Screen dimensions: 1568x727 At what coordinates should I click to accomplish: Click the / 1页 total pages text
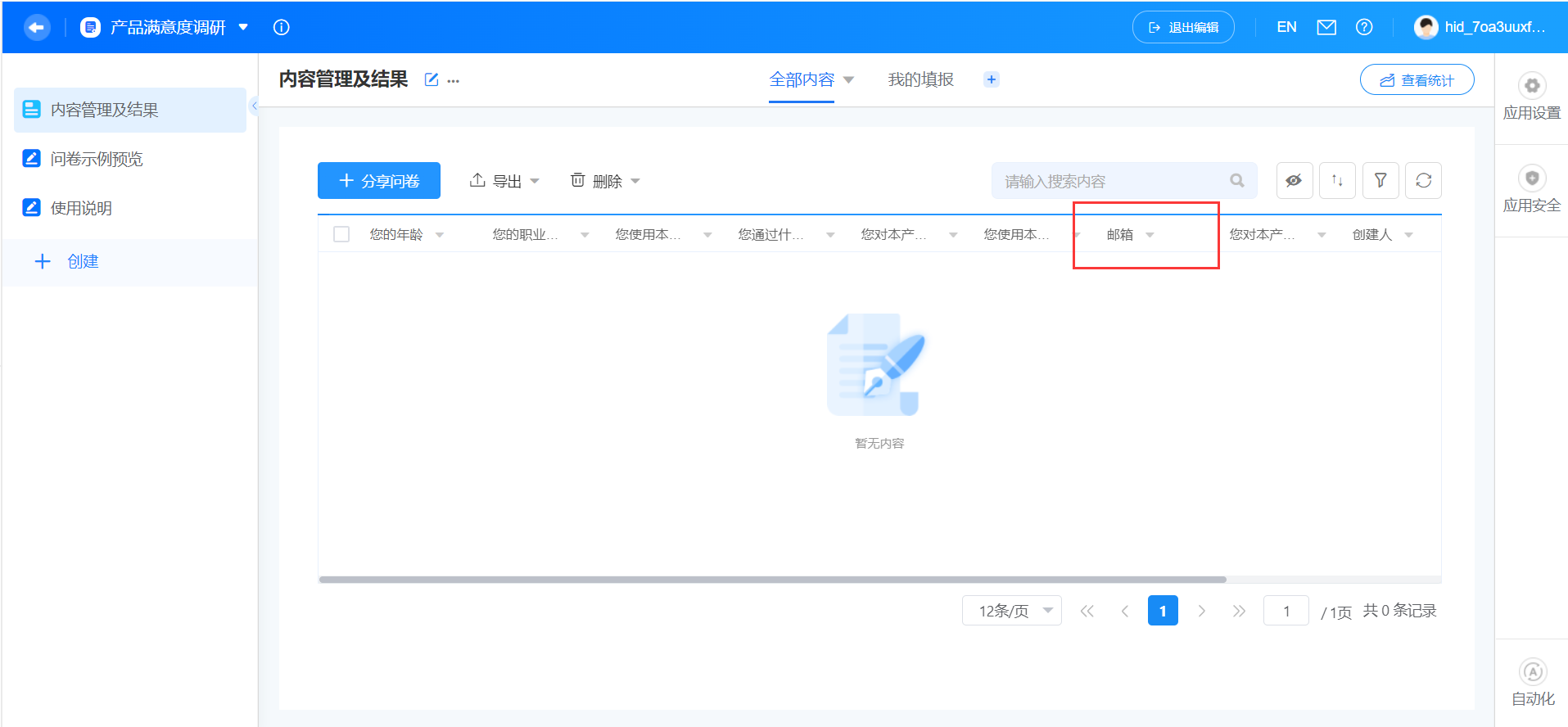tap(1336, 612)
